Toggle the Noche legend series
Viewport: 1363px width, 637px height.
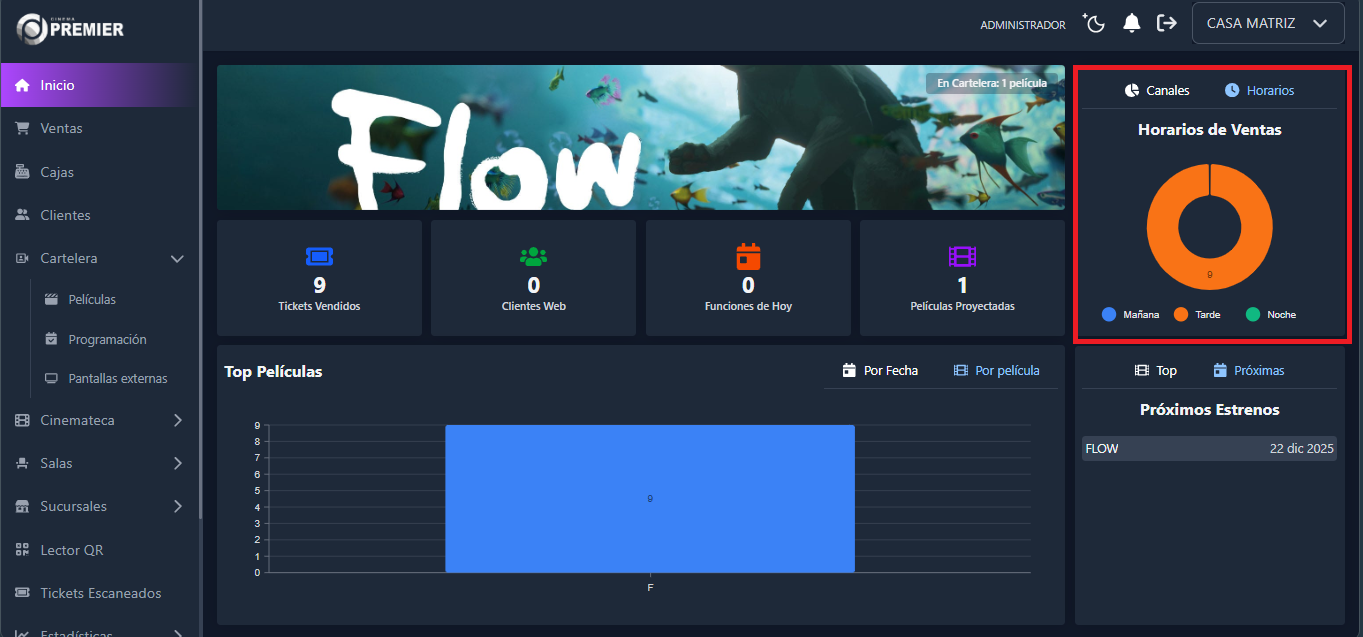(1270, 314)
